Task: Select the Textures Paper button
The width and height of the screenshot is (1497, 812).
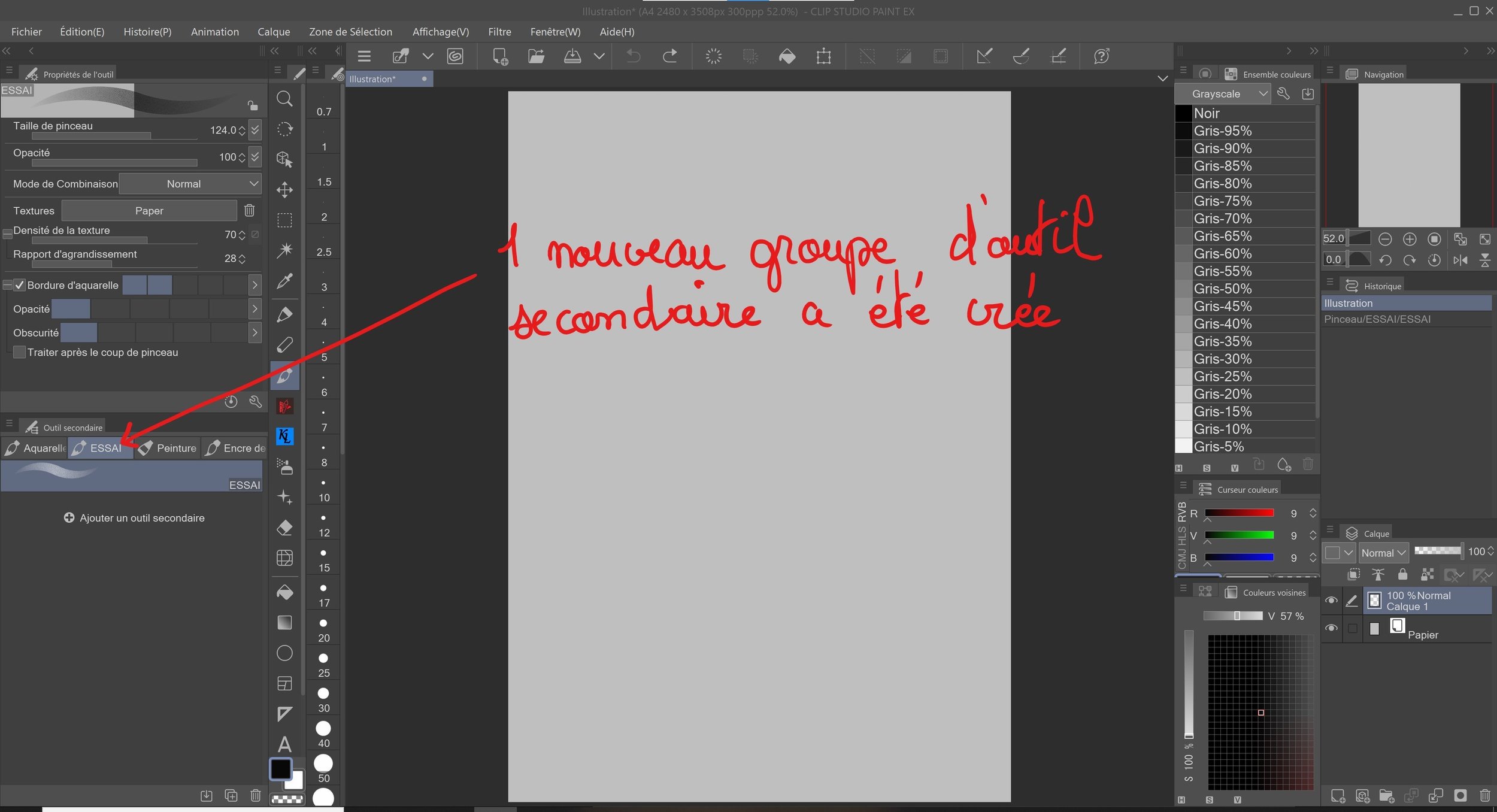Action: [149, 211]
